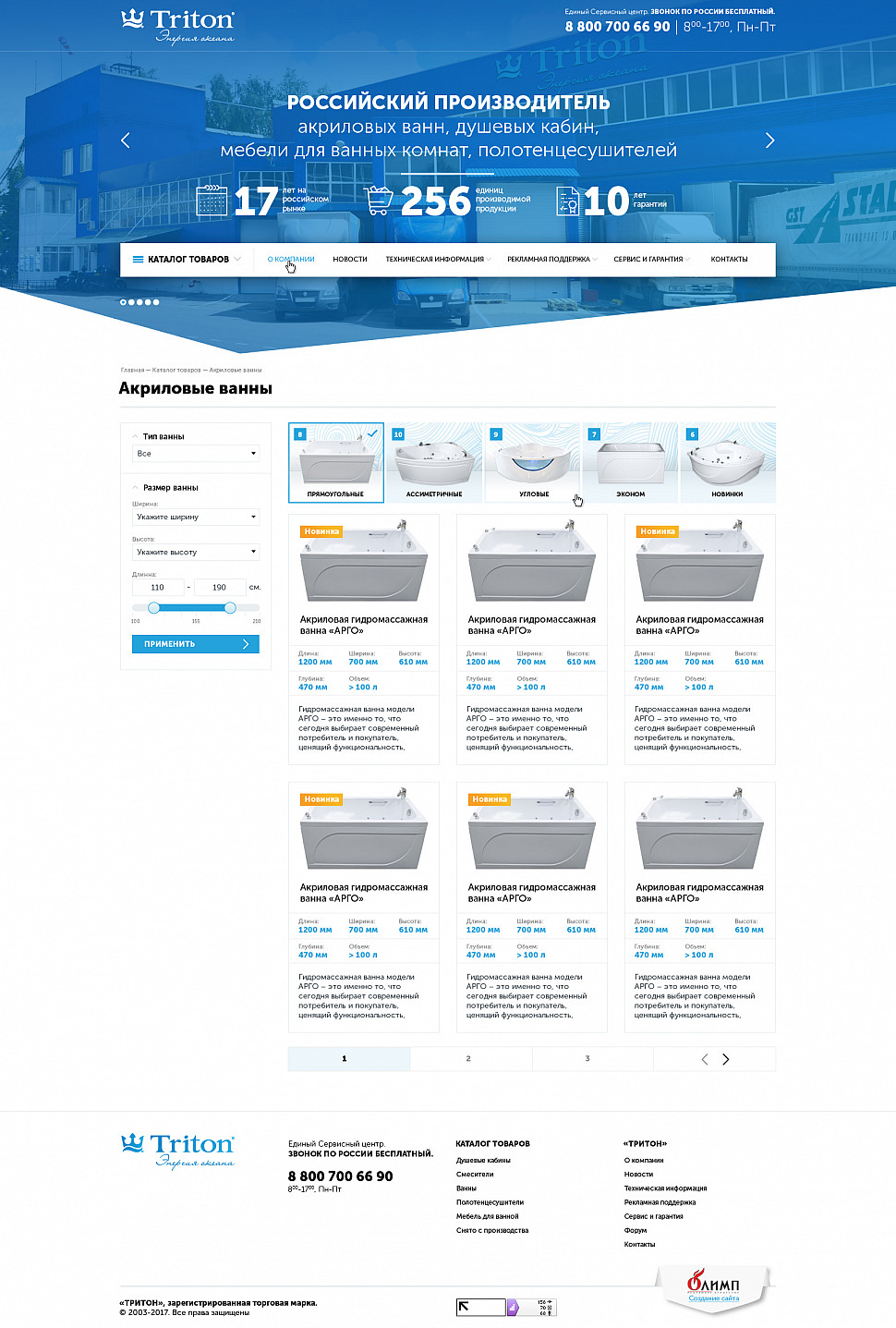The width and height of the screenshot is (896, 1328).
Task: Go to previous hero slide arrow
Action: coord(126,140)
